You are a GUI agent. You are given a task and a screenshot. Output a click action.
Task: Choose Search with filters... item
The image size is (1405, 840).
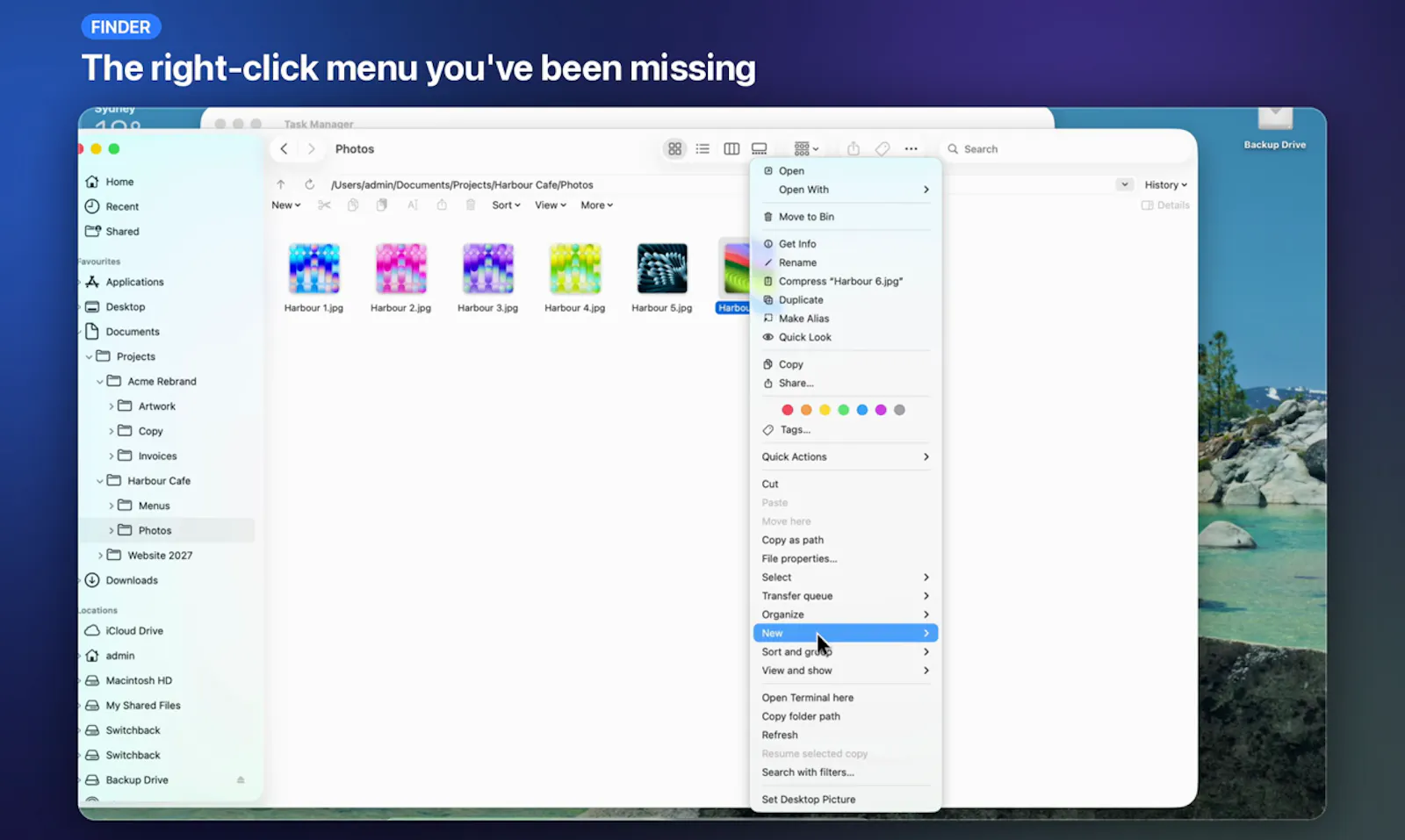click(846, 772)
